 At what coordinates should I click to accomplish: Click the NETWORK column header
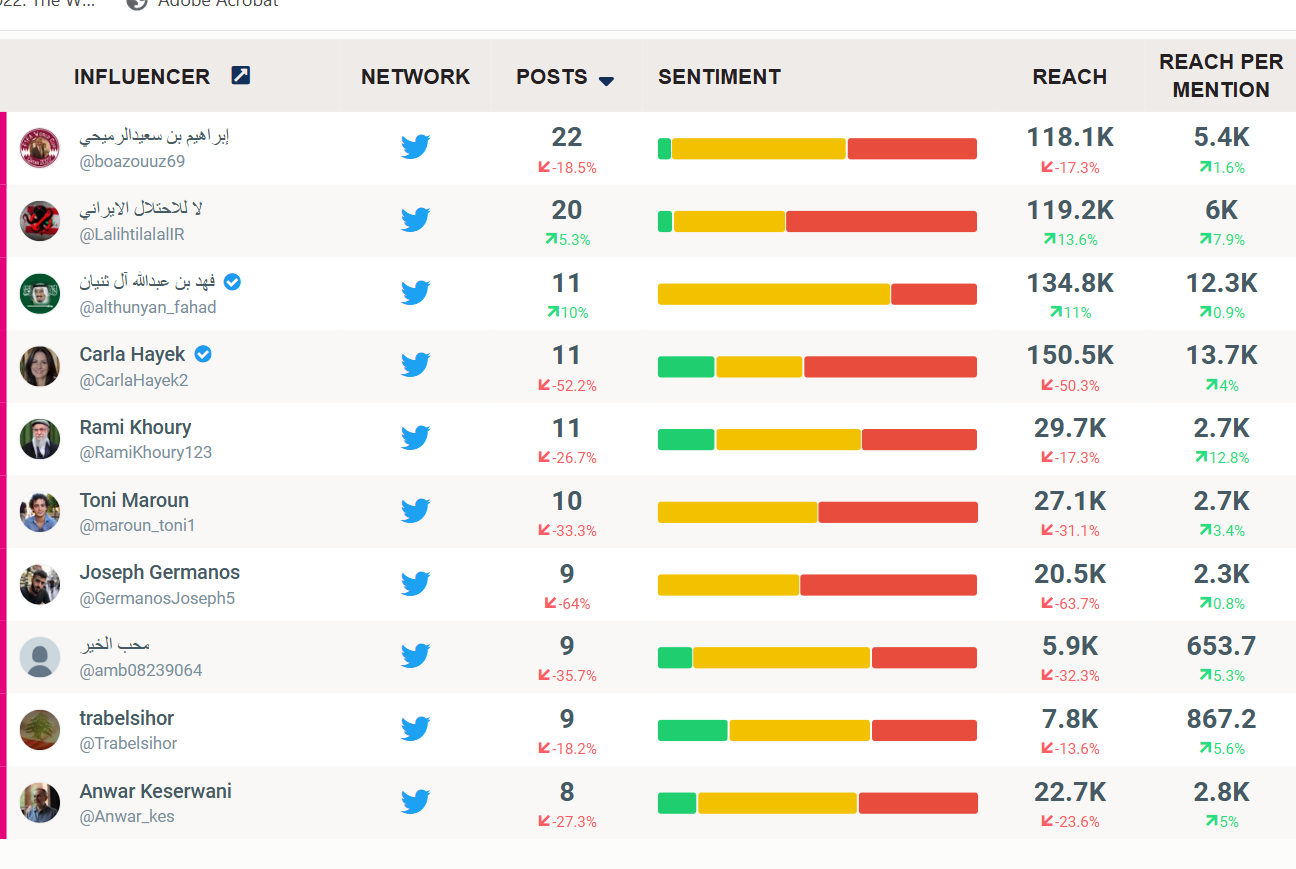click(x=415, y=77)
